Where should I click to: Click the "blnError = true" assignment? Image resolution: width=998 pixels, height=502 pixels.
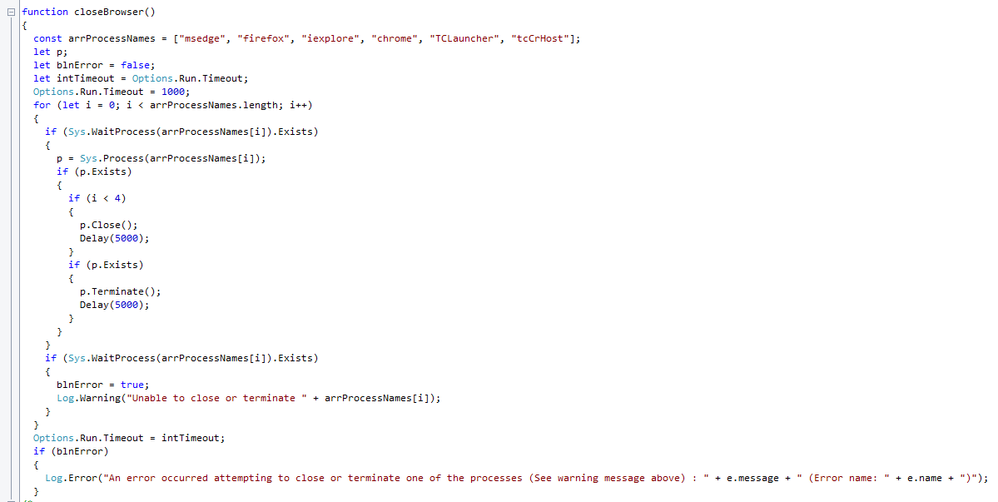[x=103, y=384]
